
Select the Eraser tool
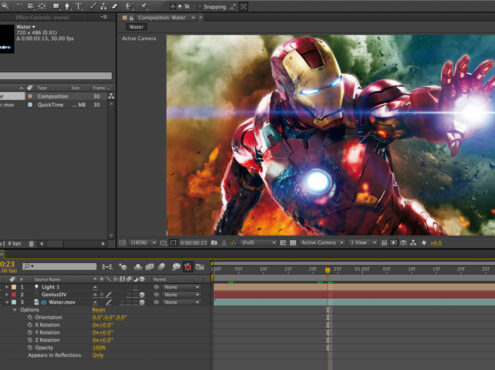click(114, 6)
